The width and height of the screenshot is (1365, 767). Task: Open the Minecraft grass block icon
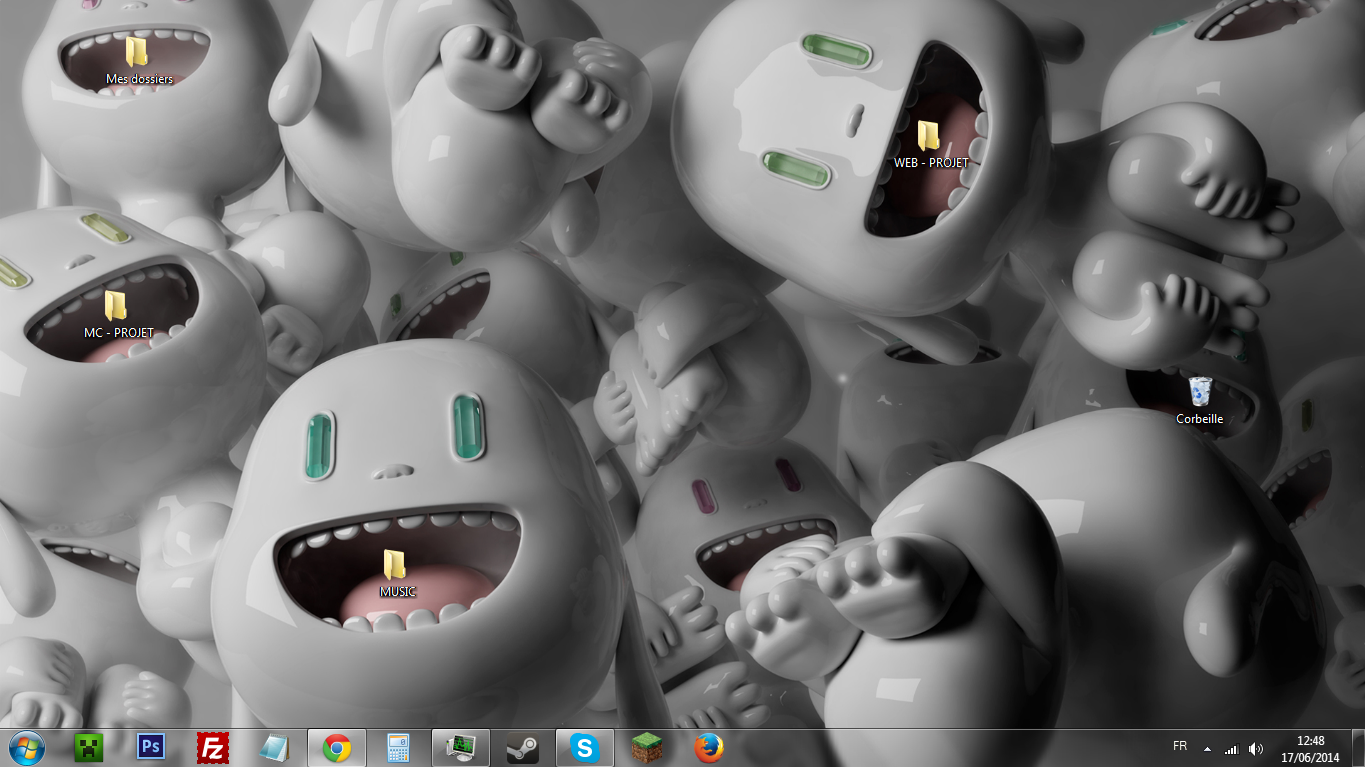point(647,747)
